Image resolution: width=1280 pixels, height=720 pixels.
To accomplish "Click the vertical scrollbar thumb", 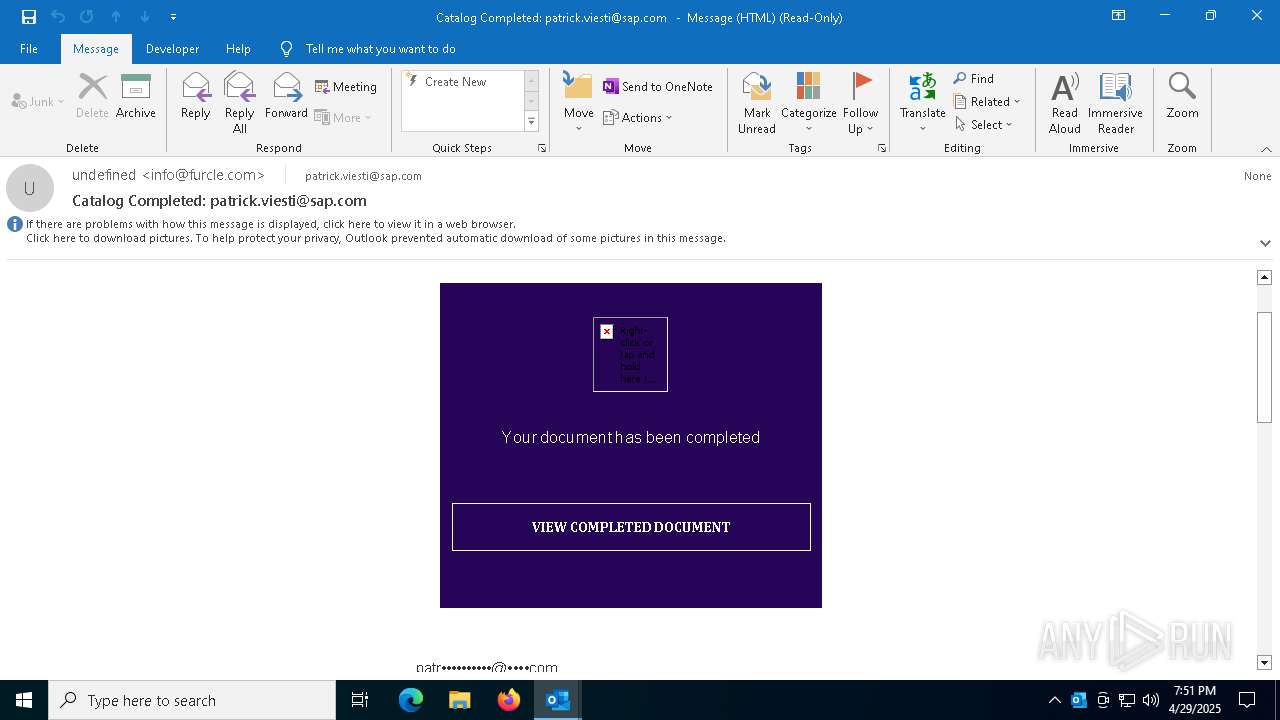I will point(1264,368).
